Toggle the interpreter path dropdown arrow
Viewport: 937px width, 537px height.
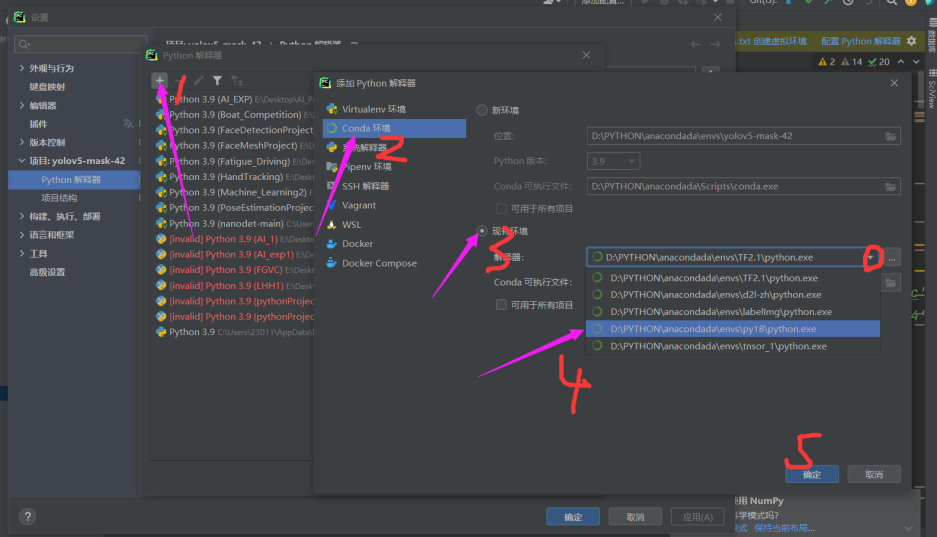871,257
